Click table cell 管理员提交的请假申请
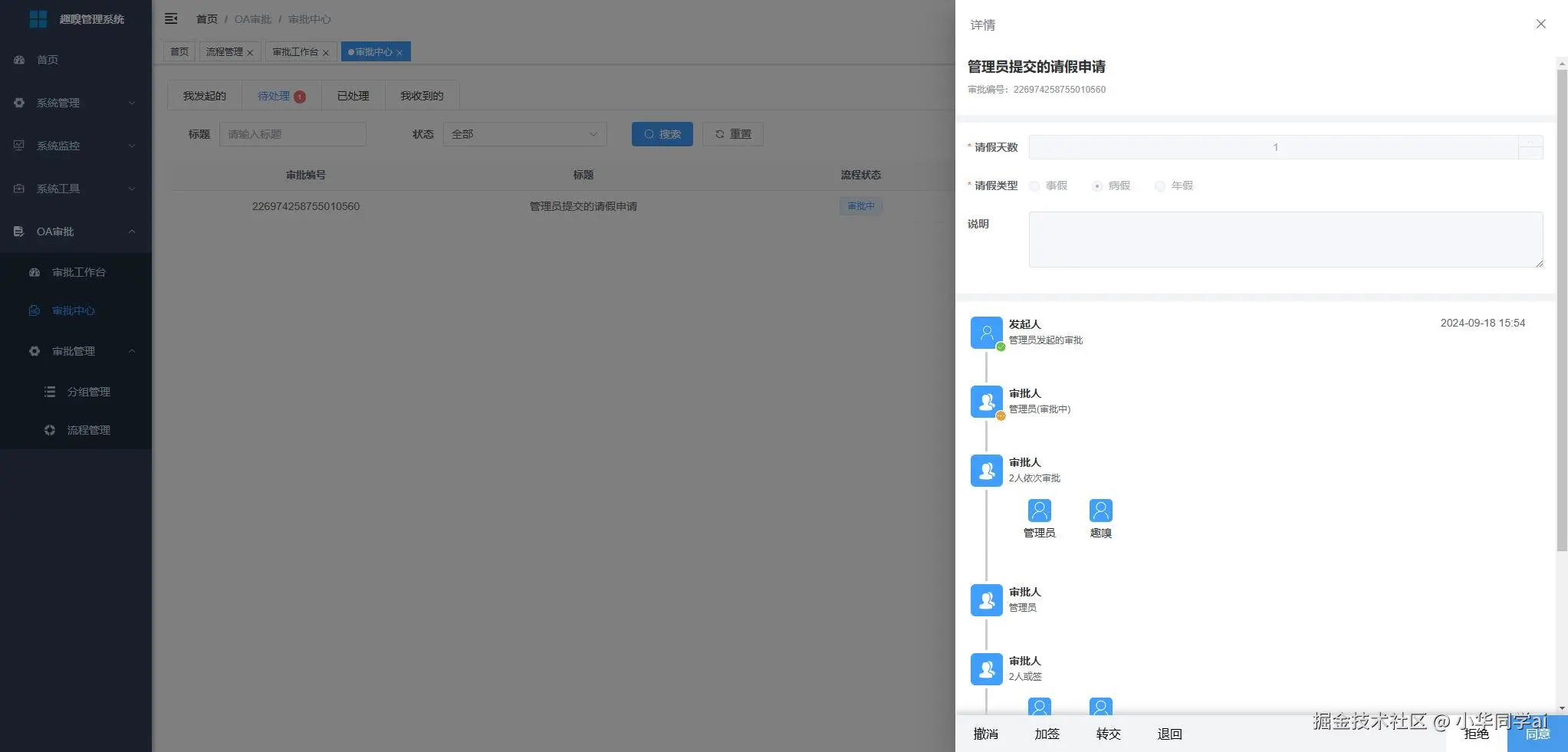 click(x=583, y=206)
